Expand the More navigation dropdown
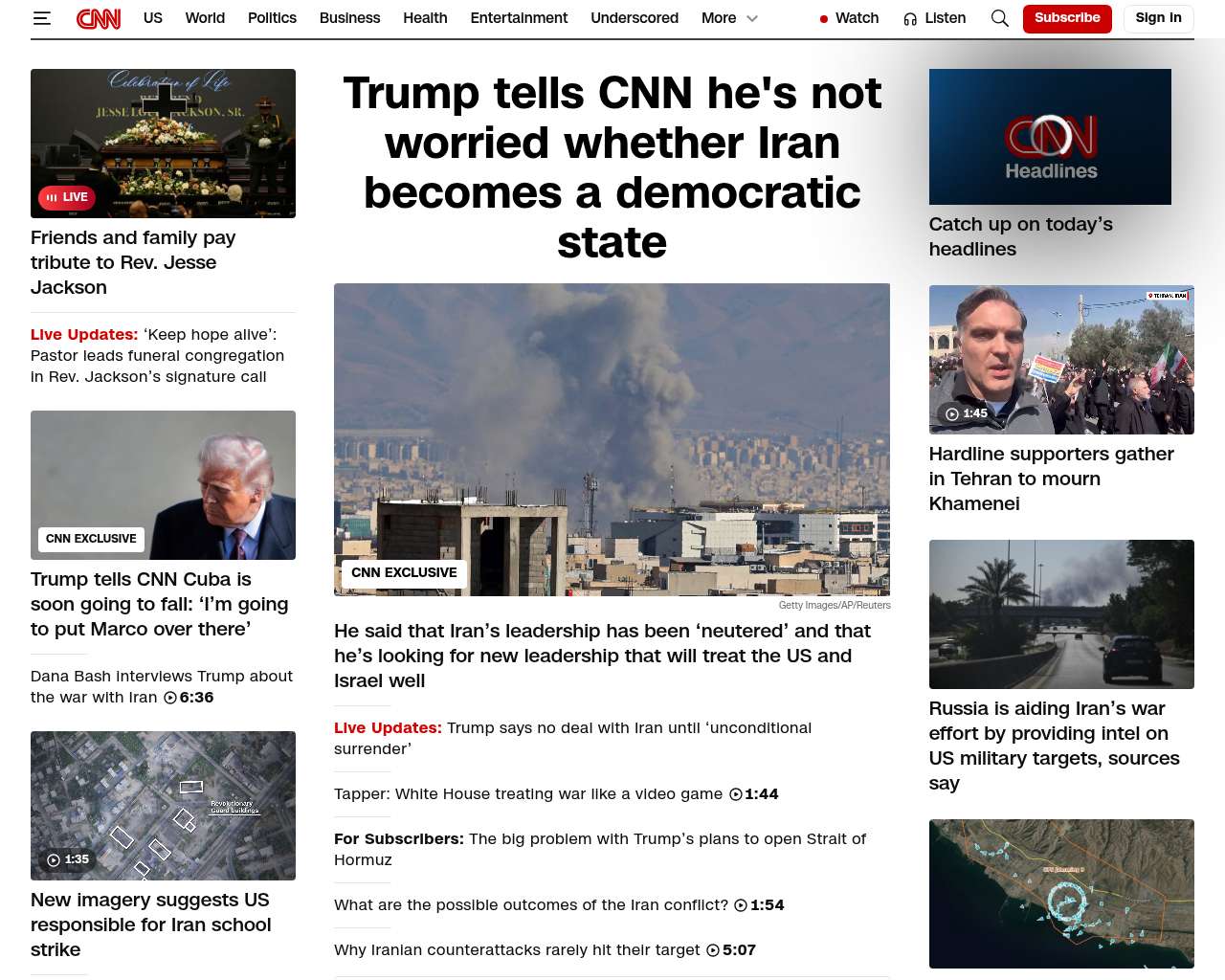This screenshot has height=980, width=1225. pos(729,18)
